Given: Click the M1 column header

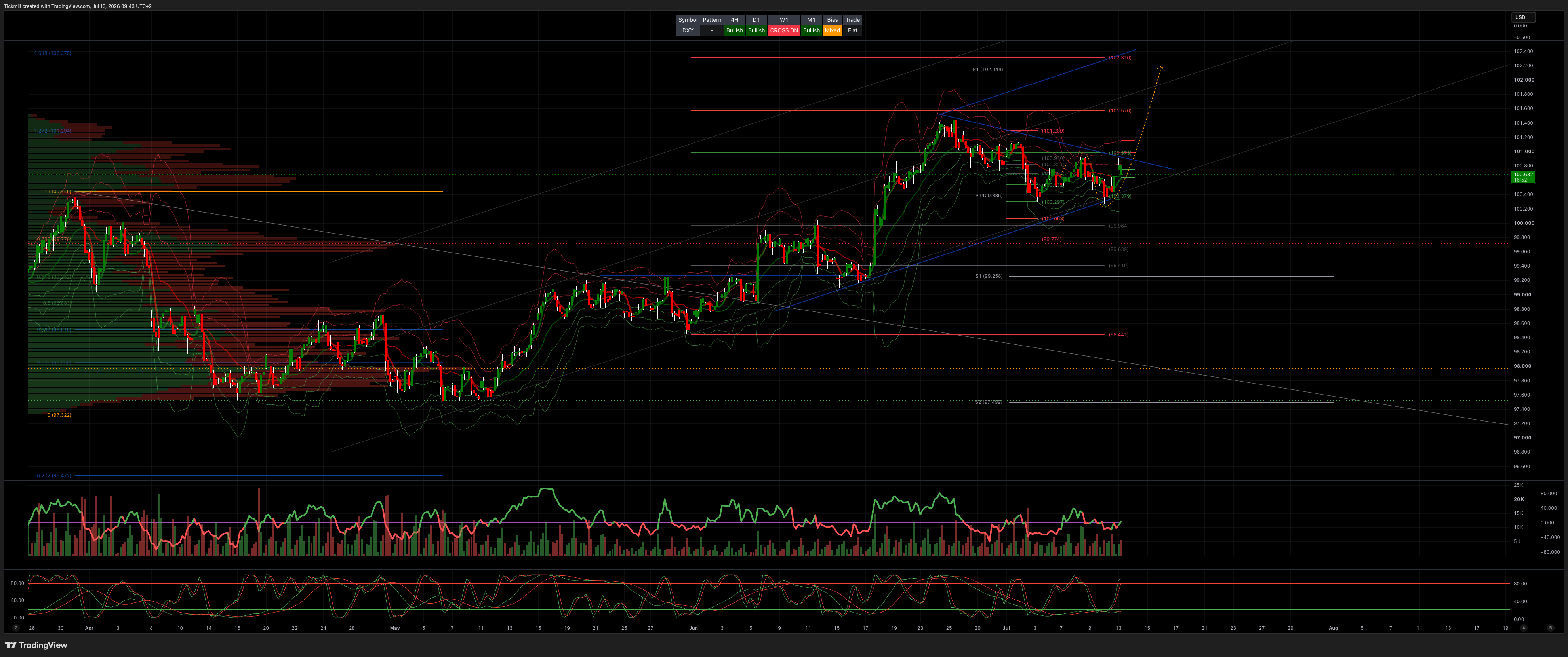Looking at the screenshot, I should 812,20.
